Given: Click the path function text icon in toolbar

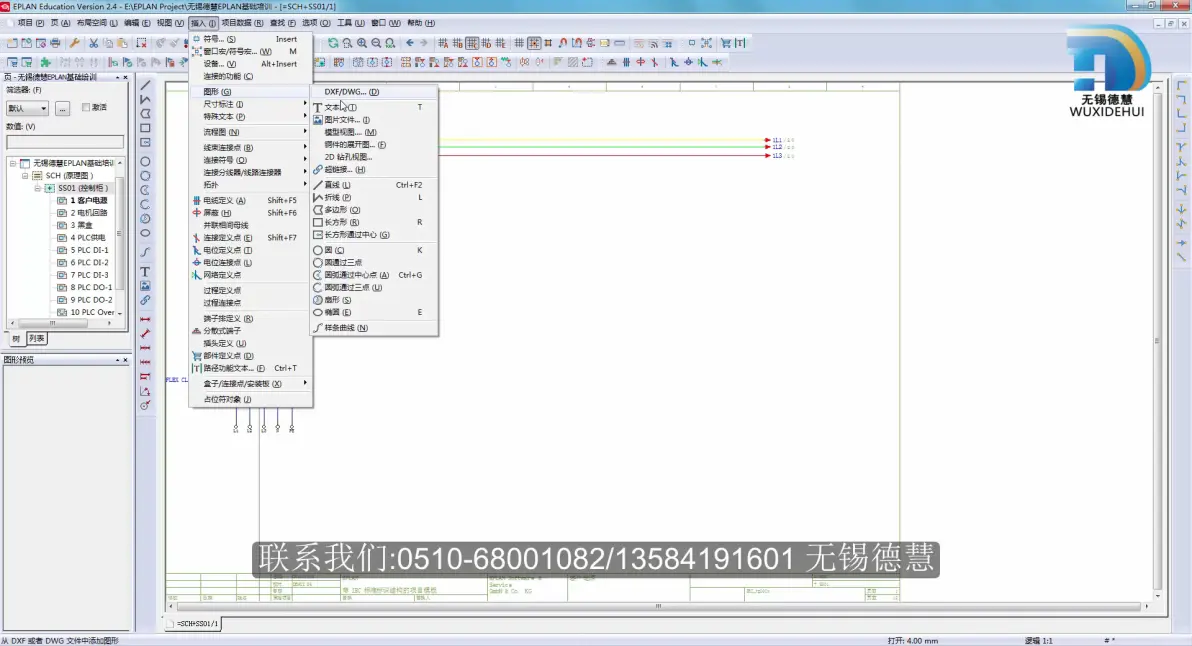Looking at the screenshot, I should tap(740, 43).
